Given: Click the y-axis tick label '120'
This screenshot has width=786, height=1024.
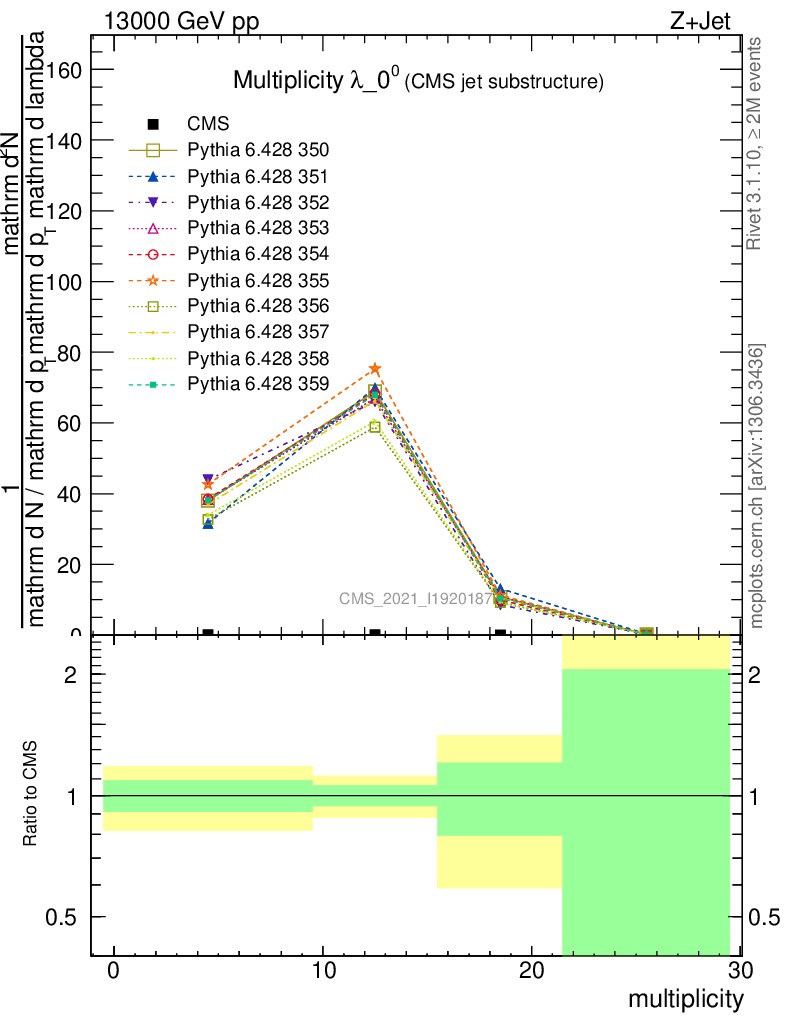Looking at the screenshot, I should coord(64,212).
